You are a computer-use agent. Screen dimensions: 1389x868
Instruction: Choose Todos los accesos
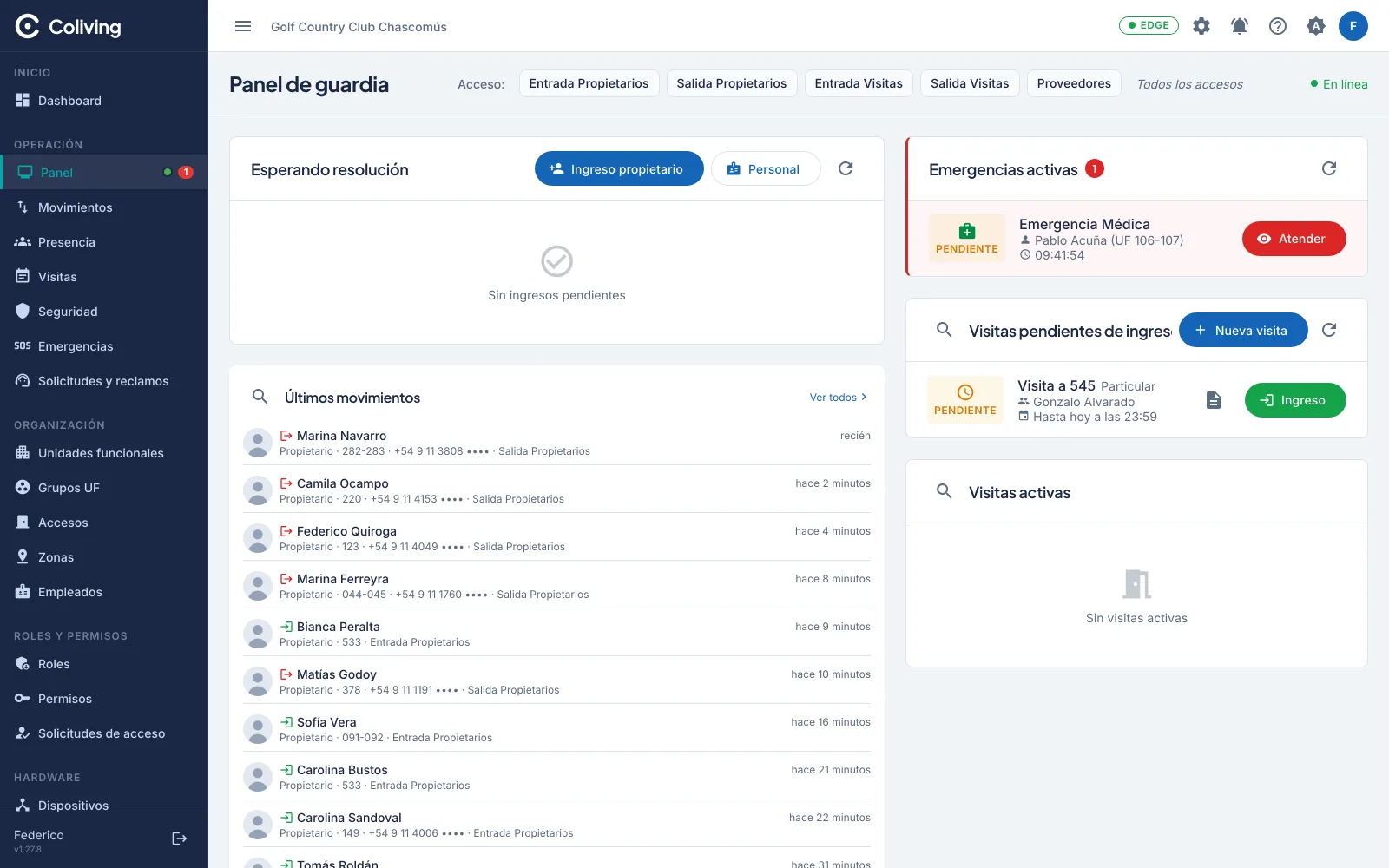pyautogui.click(x=1189, y=84)
